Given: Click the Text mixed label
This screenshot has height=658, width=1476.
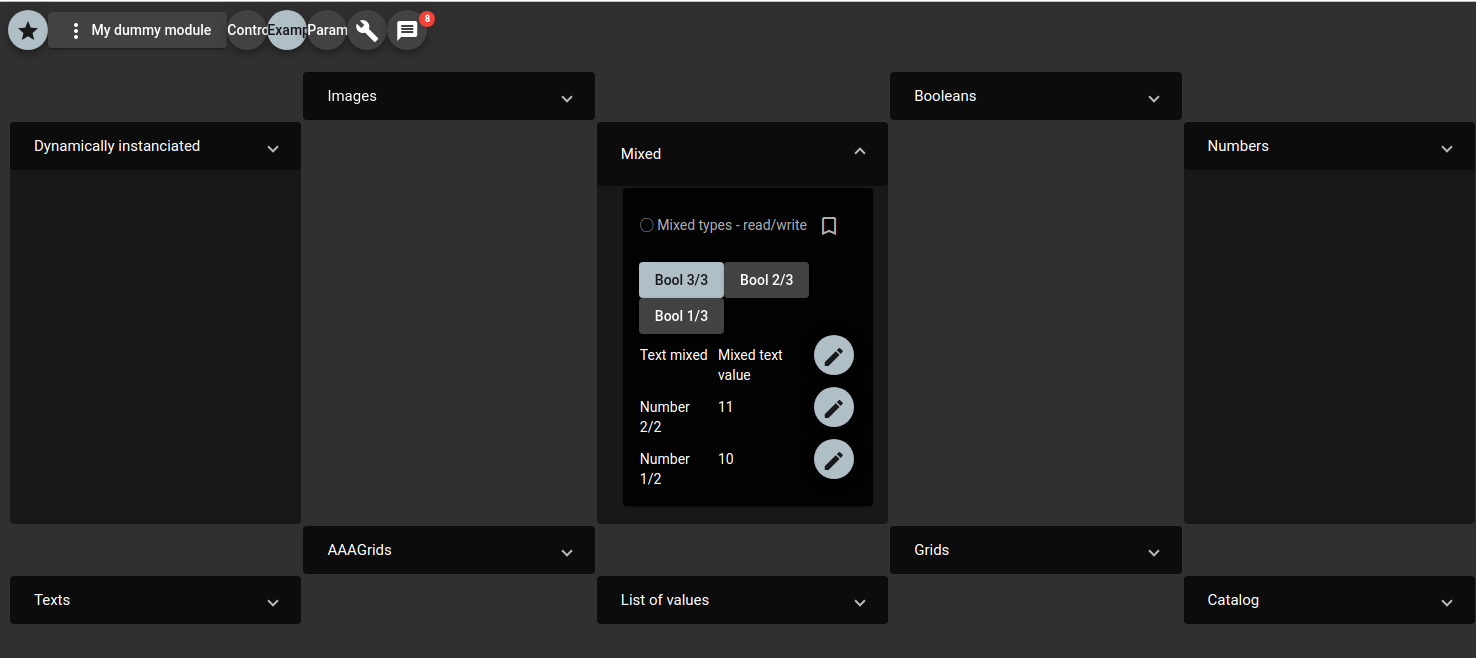Looking at the screenshot, I should point(673,355).
